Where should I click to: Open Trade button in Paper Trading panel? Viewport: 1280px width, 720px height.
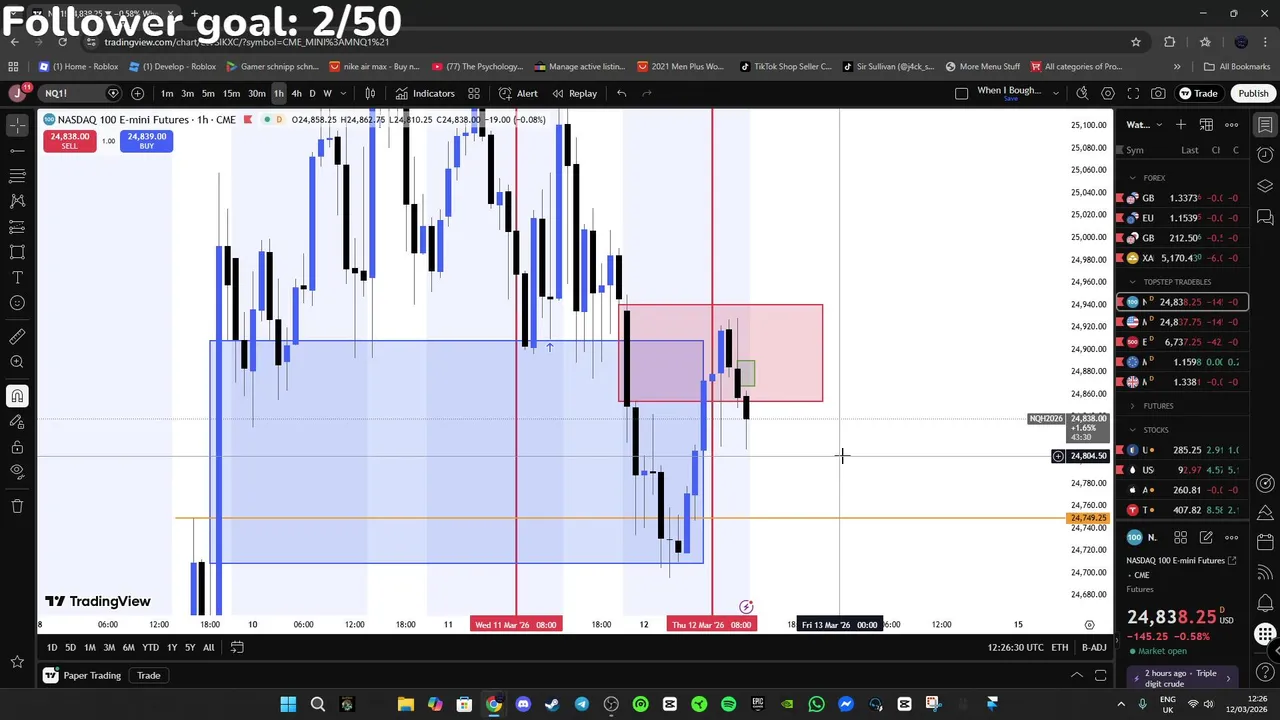pyautogui.click(x=148, y=675)
